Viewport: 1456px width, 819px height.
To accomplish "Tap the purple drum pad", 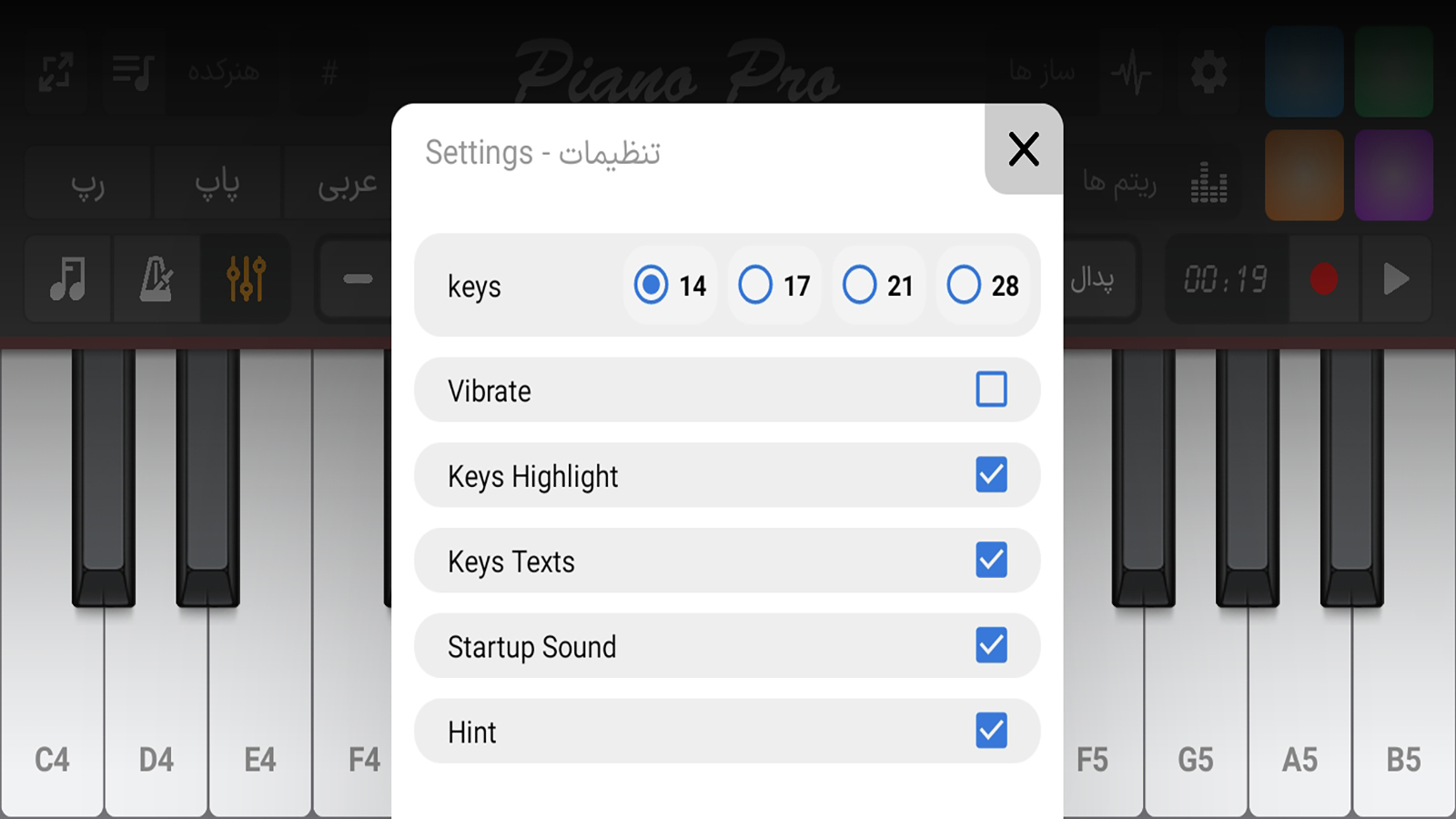I will [x=1394, y=175].
